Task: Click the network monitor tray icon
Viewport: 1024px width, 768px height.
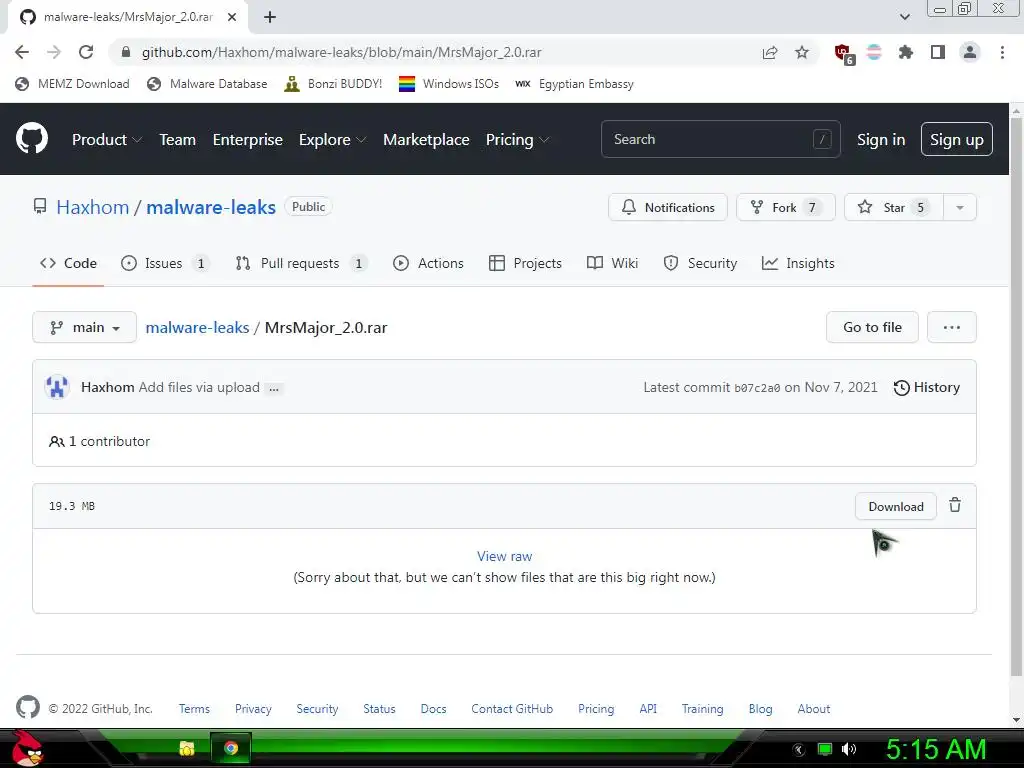Action: [x=825, y=749]
